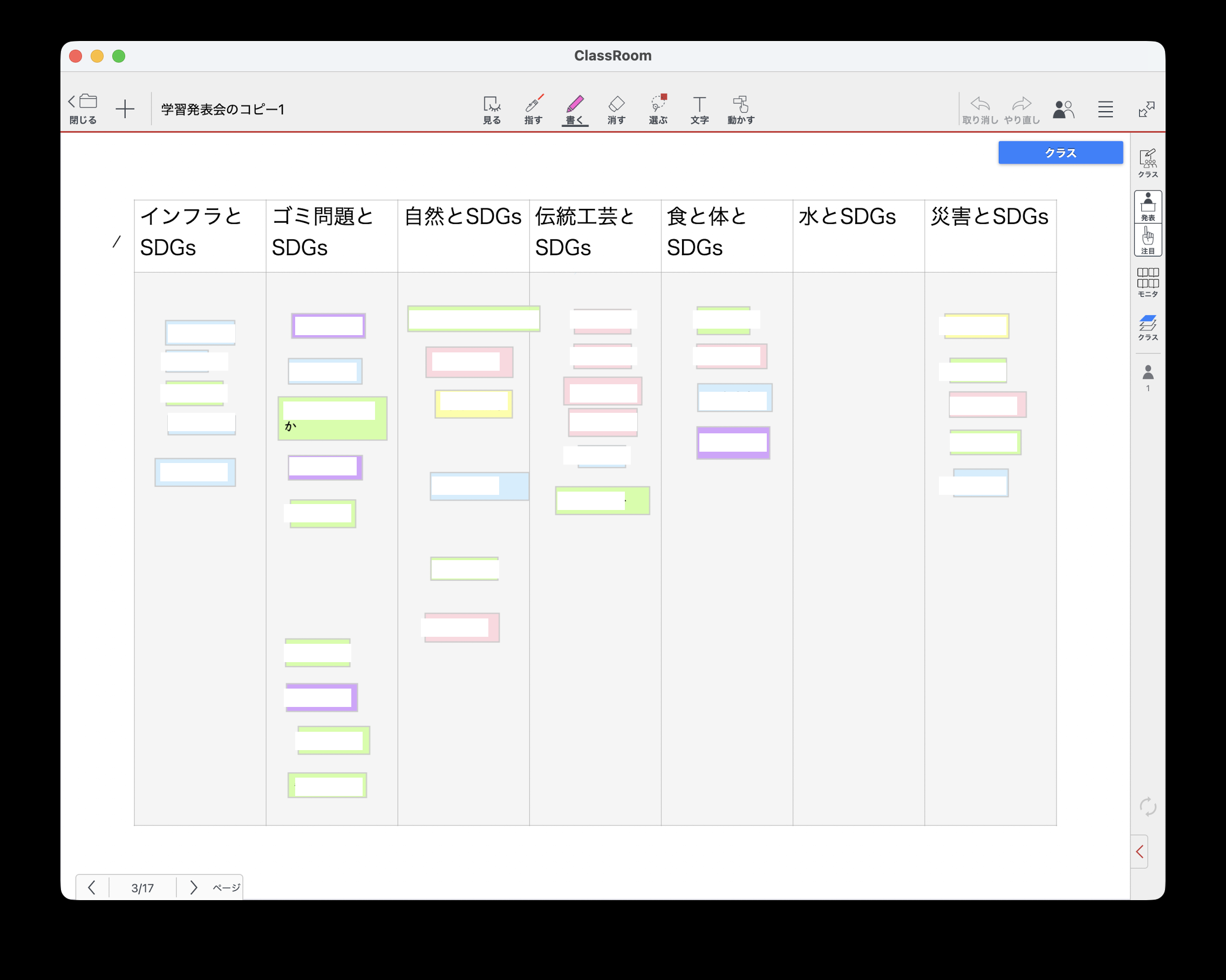Screen dimensions: 1226x980
Task: Select the 文字 text tool
Action: (x=699, y=109)
